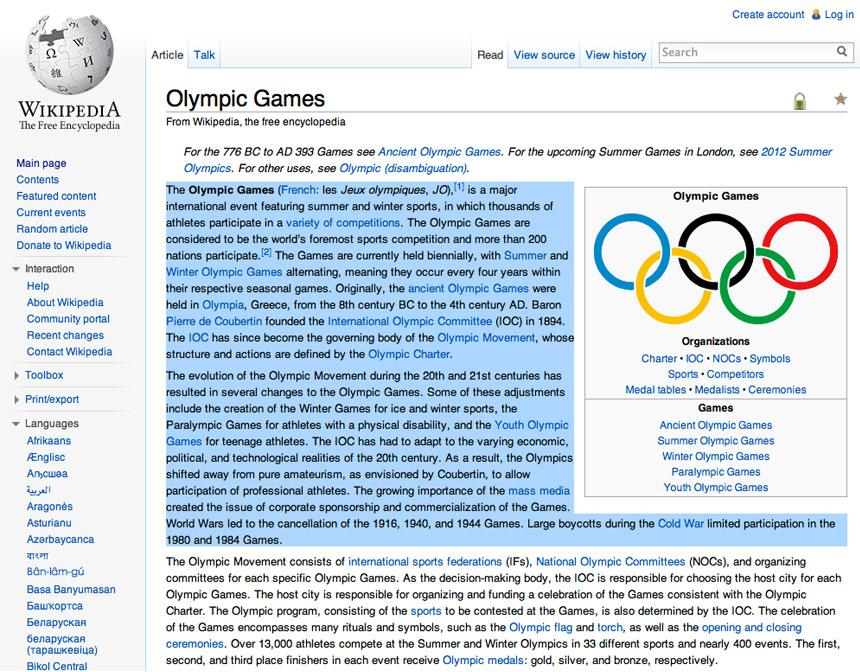Open the Olympic medals link
The height and width of the screenshot is (672, 860).
pos(483,660)
